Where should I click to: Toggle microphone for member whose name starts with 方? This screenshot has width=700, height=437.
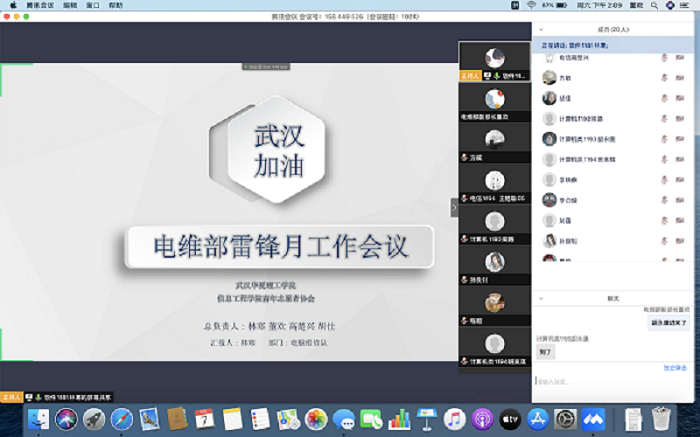pos(664,78)
